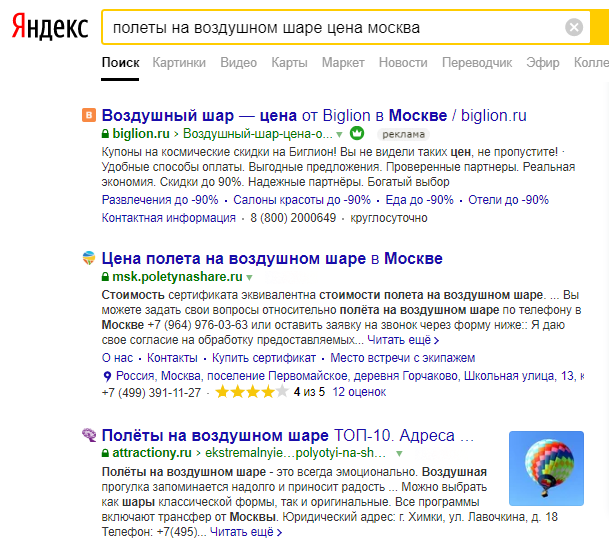Image resolution: width=609 pixels, height=546 pixels.
Task: Open the address link starting 'Россия, Москва'
Action: (x=350, y=376)
